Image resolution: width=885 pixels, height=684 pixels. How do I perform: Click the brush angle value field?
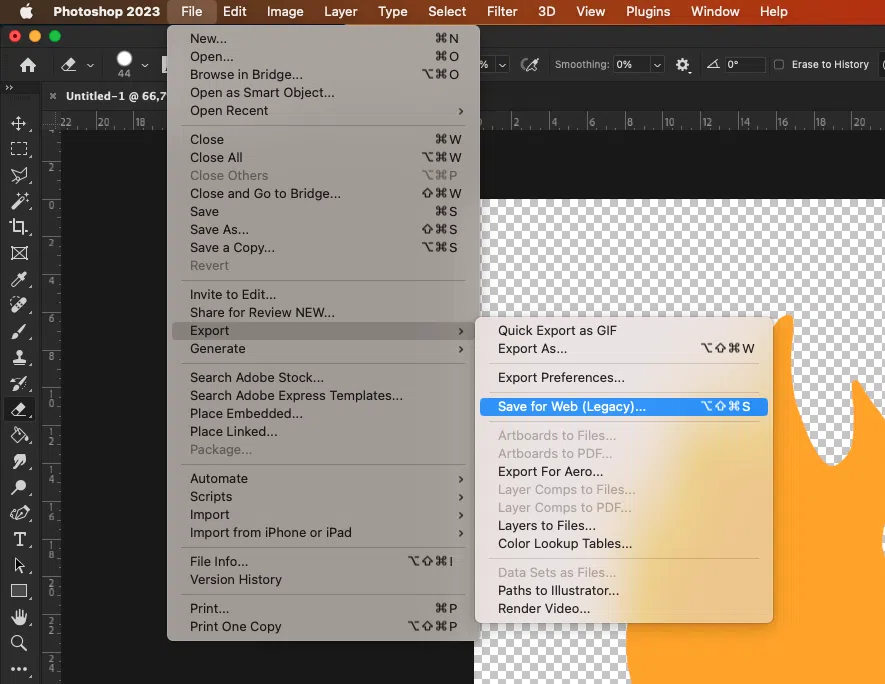(x=744, y=65)
